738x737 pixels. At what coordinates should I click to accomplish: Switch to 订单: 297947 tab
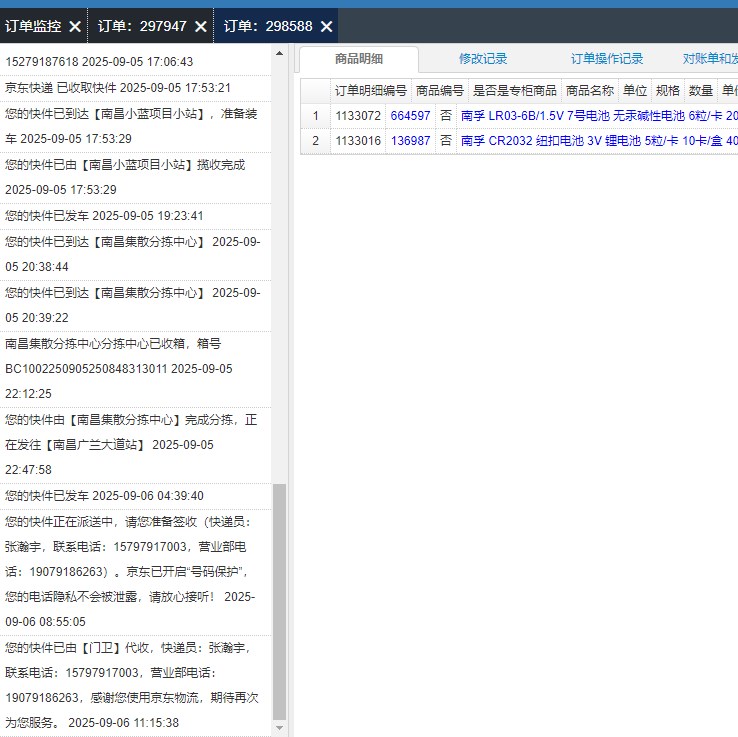(x=142, y=26)
